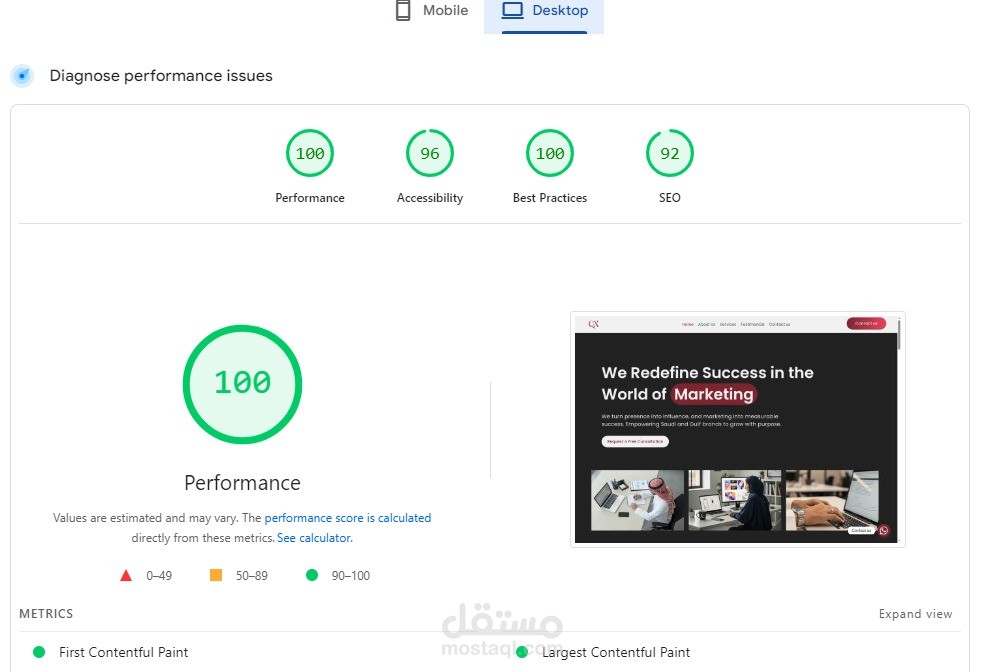Viewport: 1005px width, 672px height.
Task: Switch to the Mobile tab
Action: click(432, 11)
